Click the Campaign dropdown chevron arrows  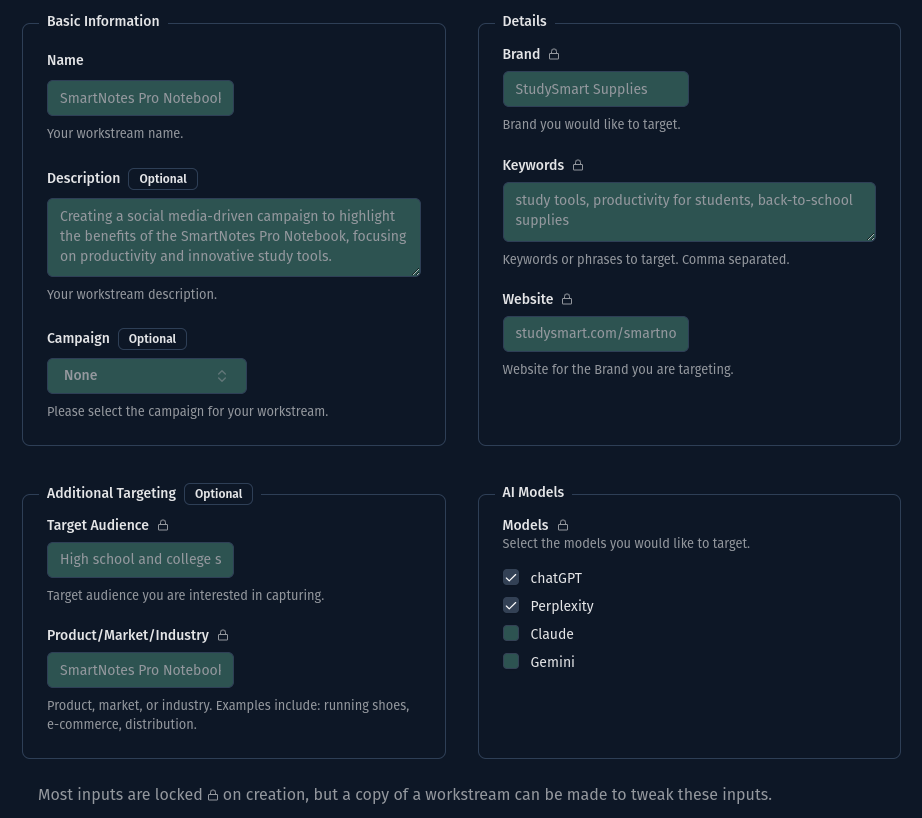click(222, 376)
